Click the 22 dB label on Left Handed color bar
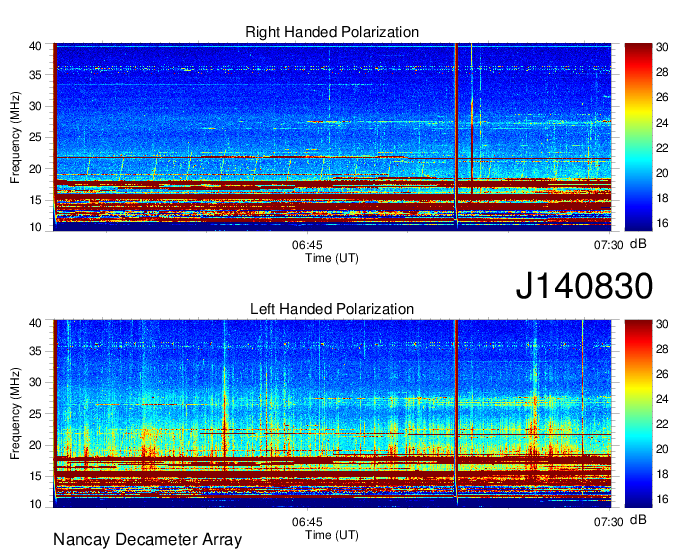The width and height of the screenshot is (680, 552). 662,424
